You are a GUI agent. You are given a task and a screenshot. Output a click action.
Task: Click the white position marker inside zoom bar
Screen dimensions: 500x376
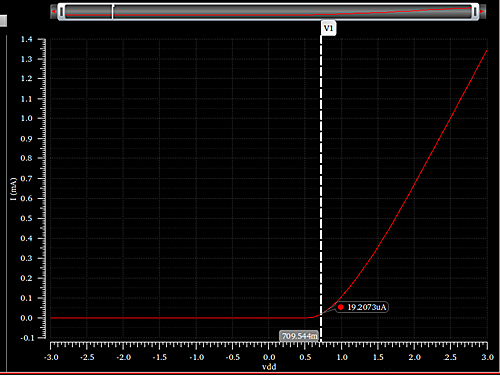(x=113, y=12)
